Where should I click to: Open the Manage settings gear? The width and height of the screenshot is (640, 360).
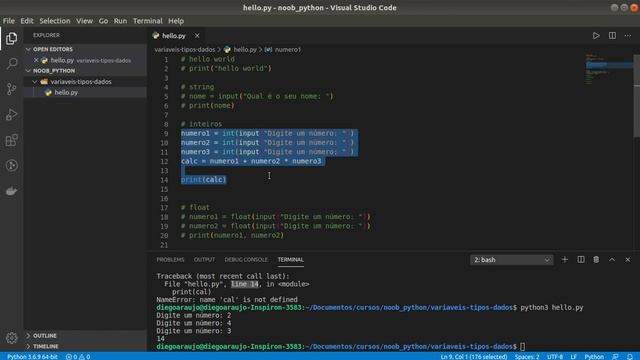click(x=11, y=338)
